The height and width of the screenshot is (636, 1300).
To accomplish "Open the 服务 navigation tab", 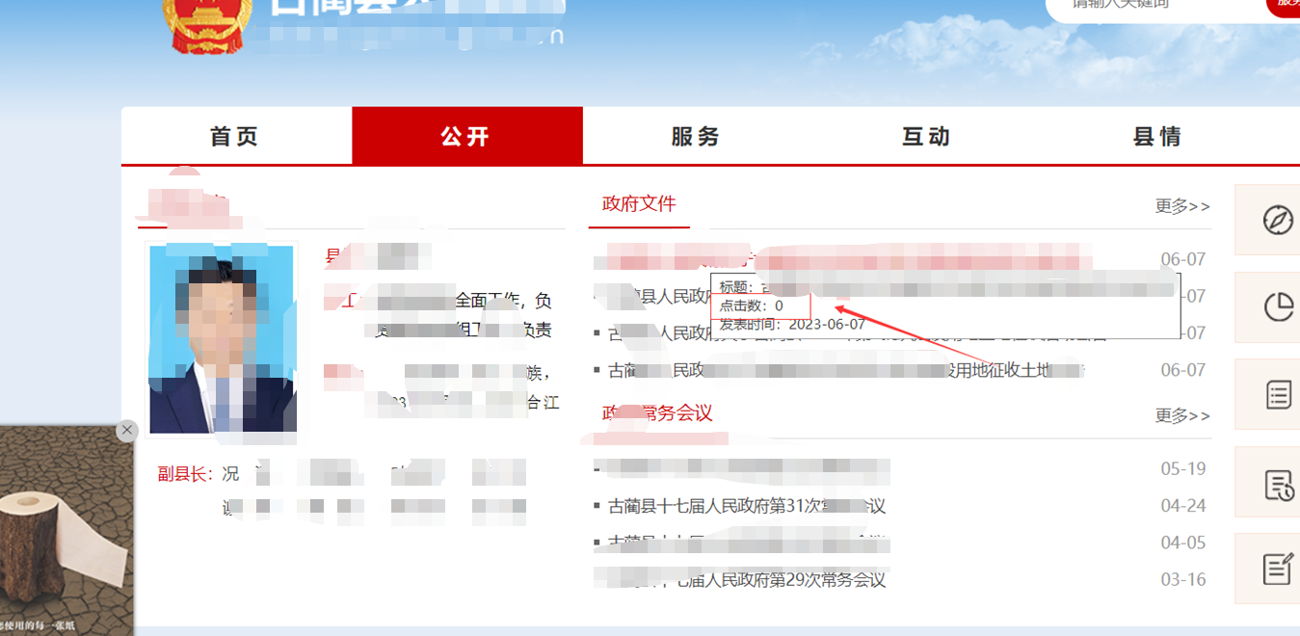I will tap(696, 137).
